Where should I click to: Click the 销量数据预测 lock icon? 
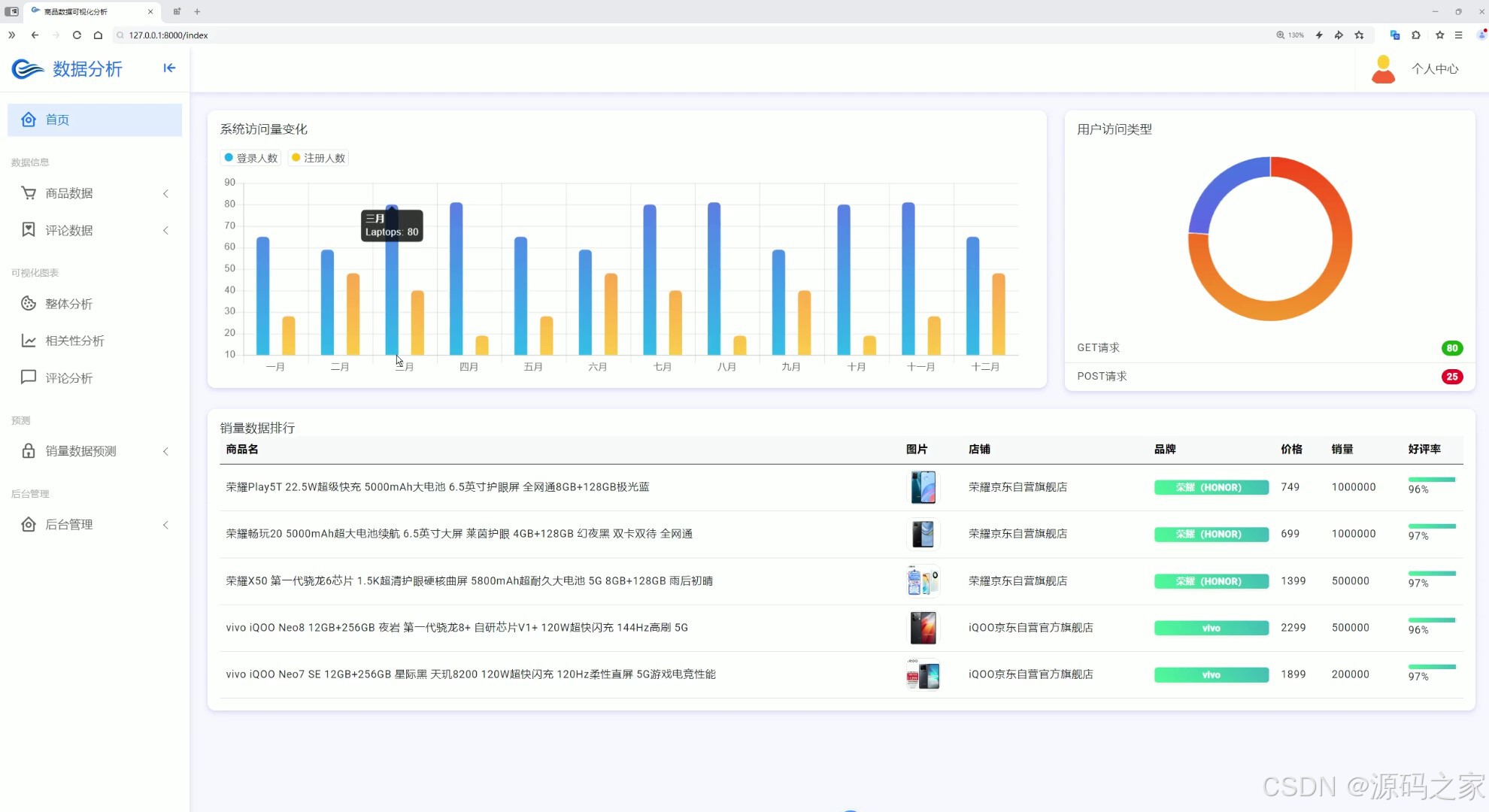pos(29,451)
